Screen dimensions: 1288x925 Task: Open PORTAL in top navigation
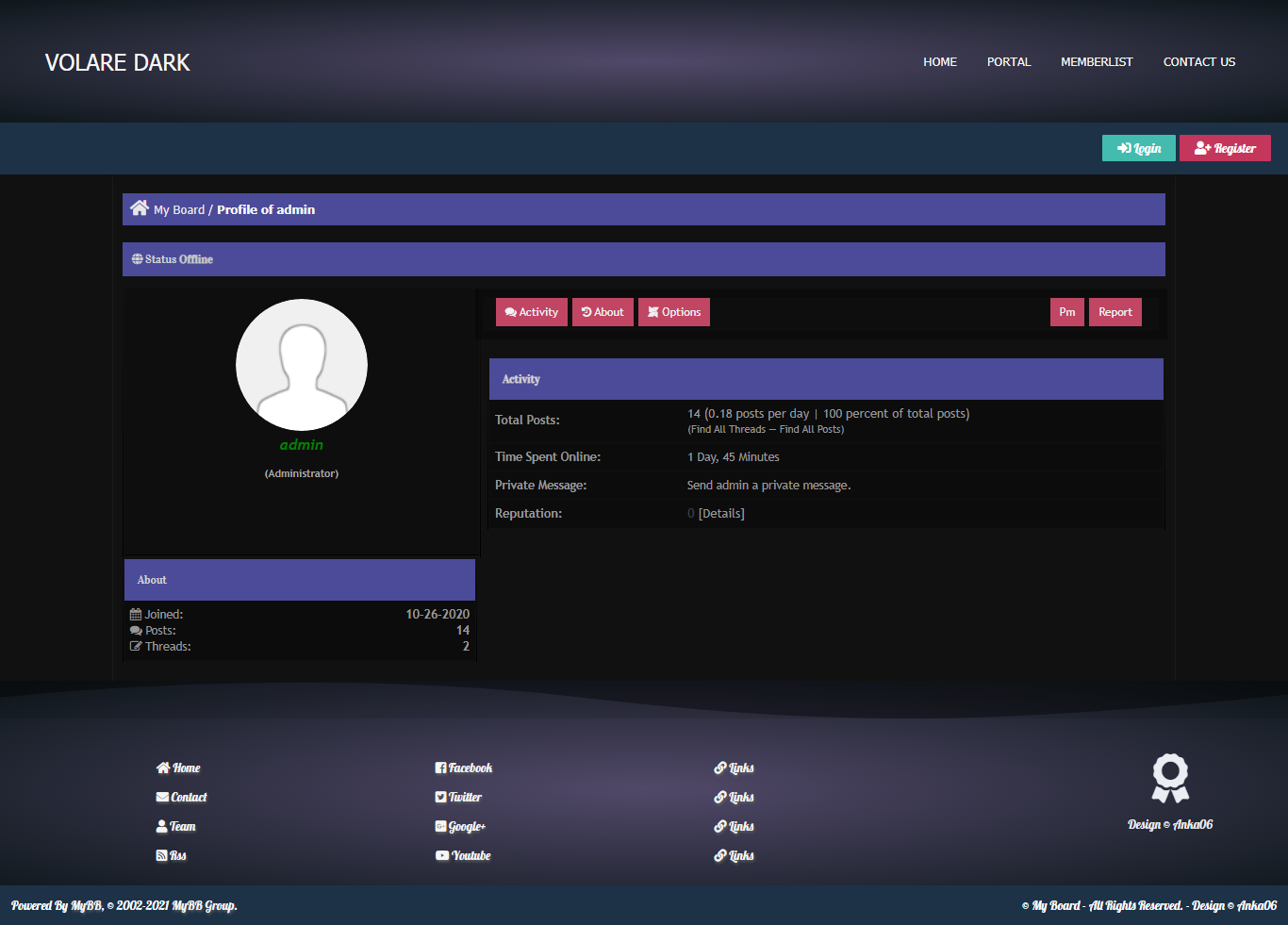(x=1009, y=62)
